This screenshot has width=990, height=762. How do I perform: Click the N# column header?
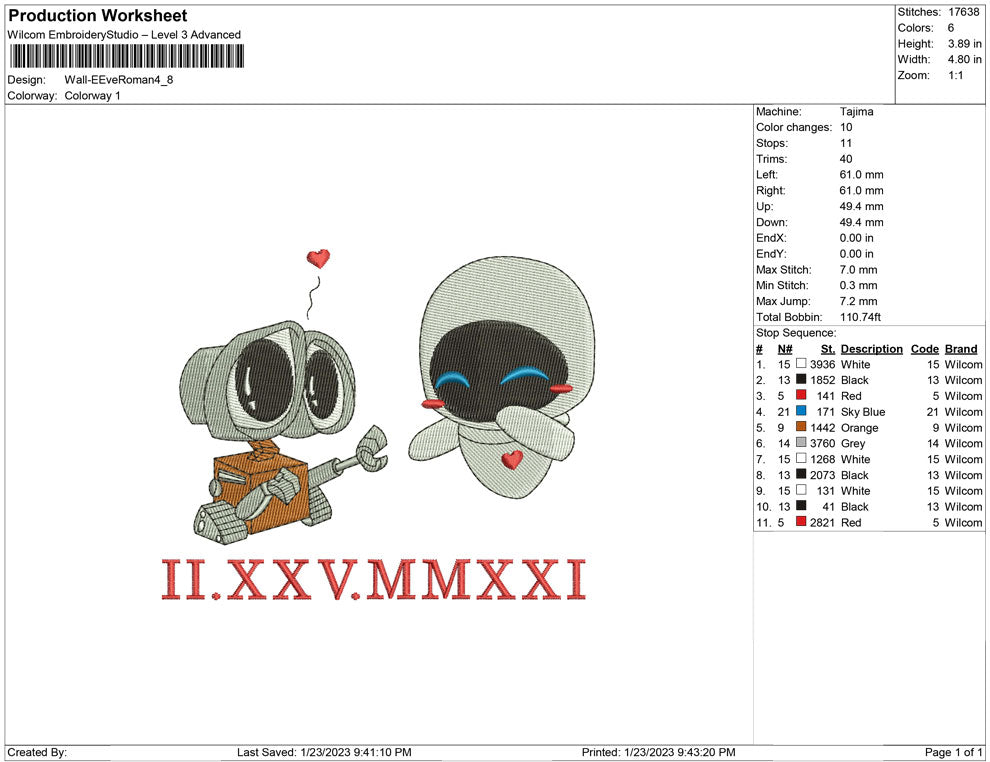785,349
